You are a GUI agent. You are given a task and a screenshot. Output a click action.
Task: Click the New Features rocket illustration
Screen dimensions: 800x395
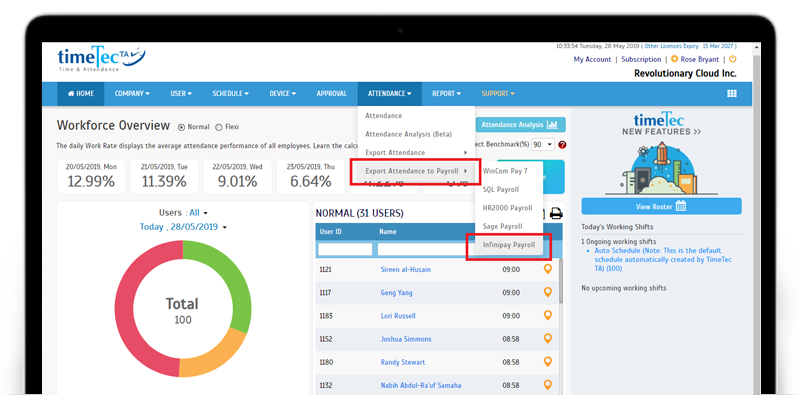[x=662, y=168]
